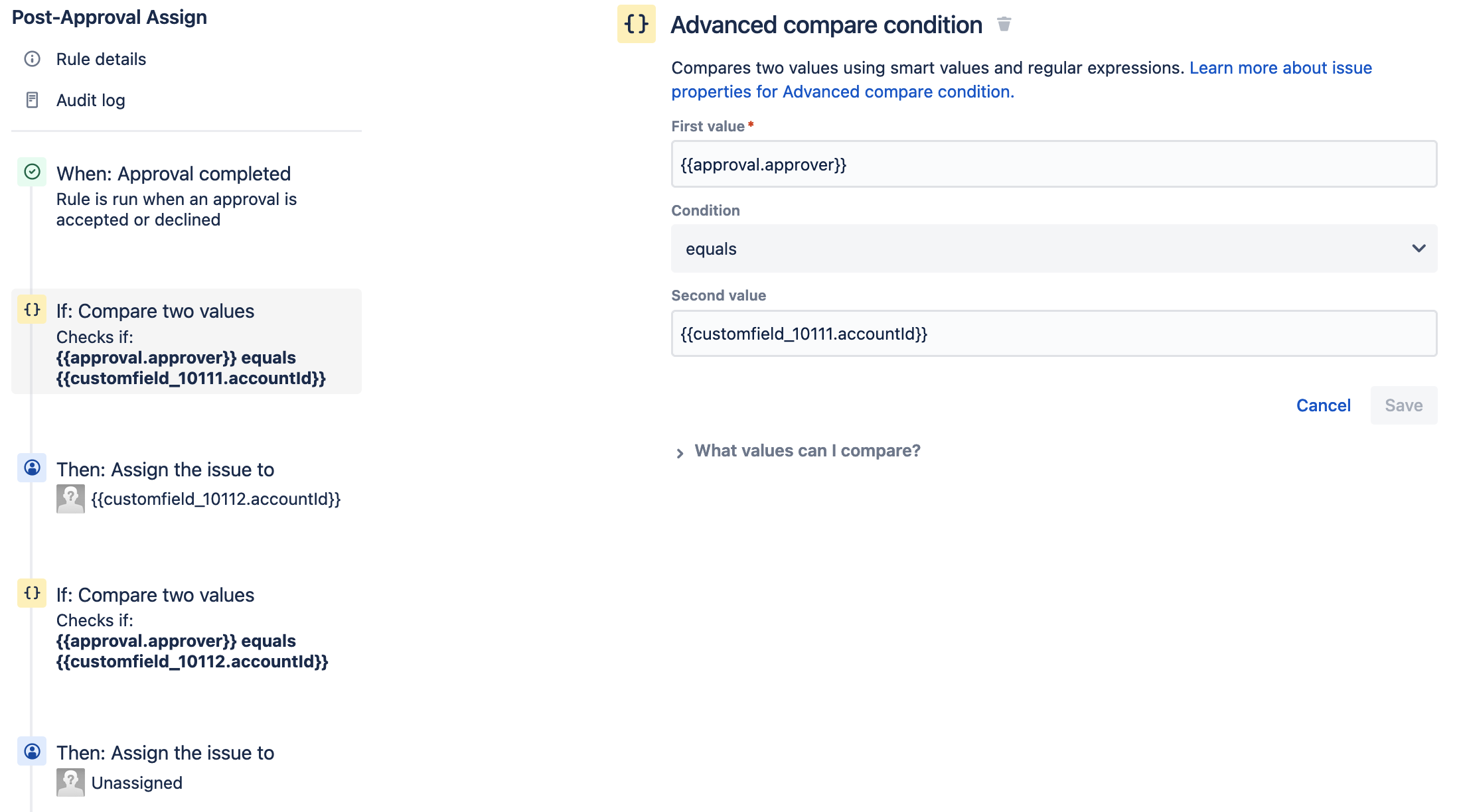Click the Second value input field
The image size is (1459, 812).
pyautogui.click(x=1053, y=334)
